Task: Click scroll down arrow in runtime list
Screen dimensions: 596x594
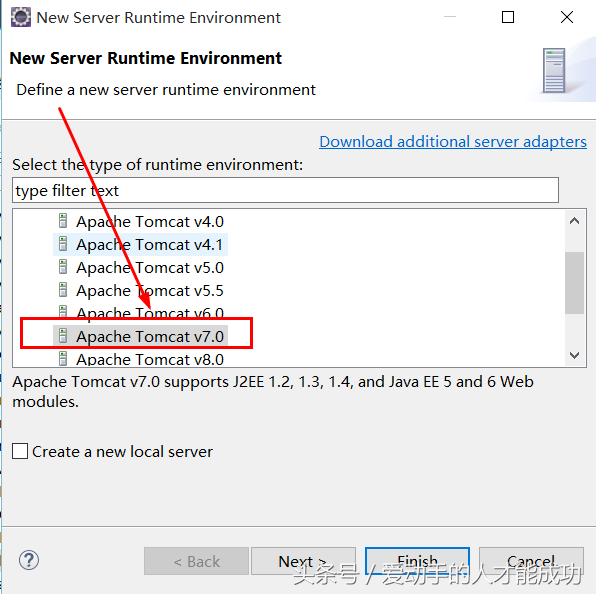Action: pos(574,355)
